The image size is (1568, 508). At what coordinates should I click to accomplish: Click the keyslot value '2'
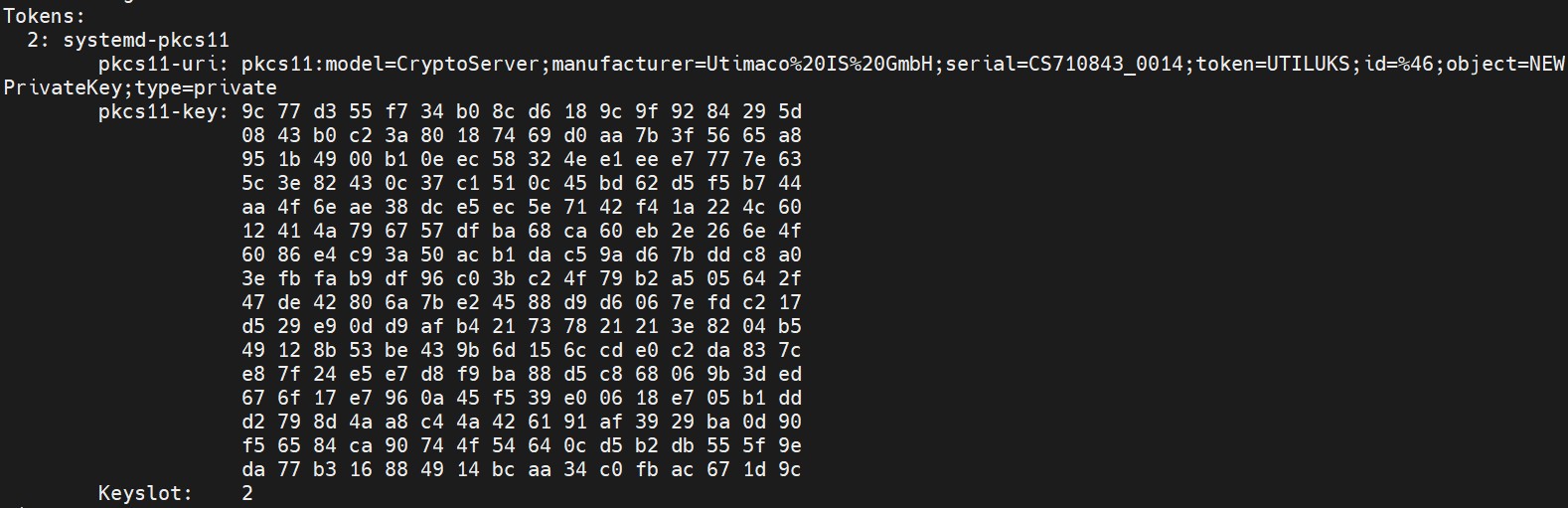pos(247,493)
